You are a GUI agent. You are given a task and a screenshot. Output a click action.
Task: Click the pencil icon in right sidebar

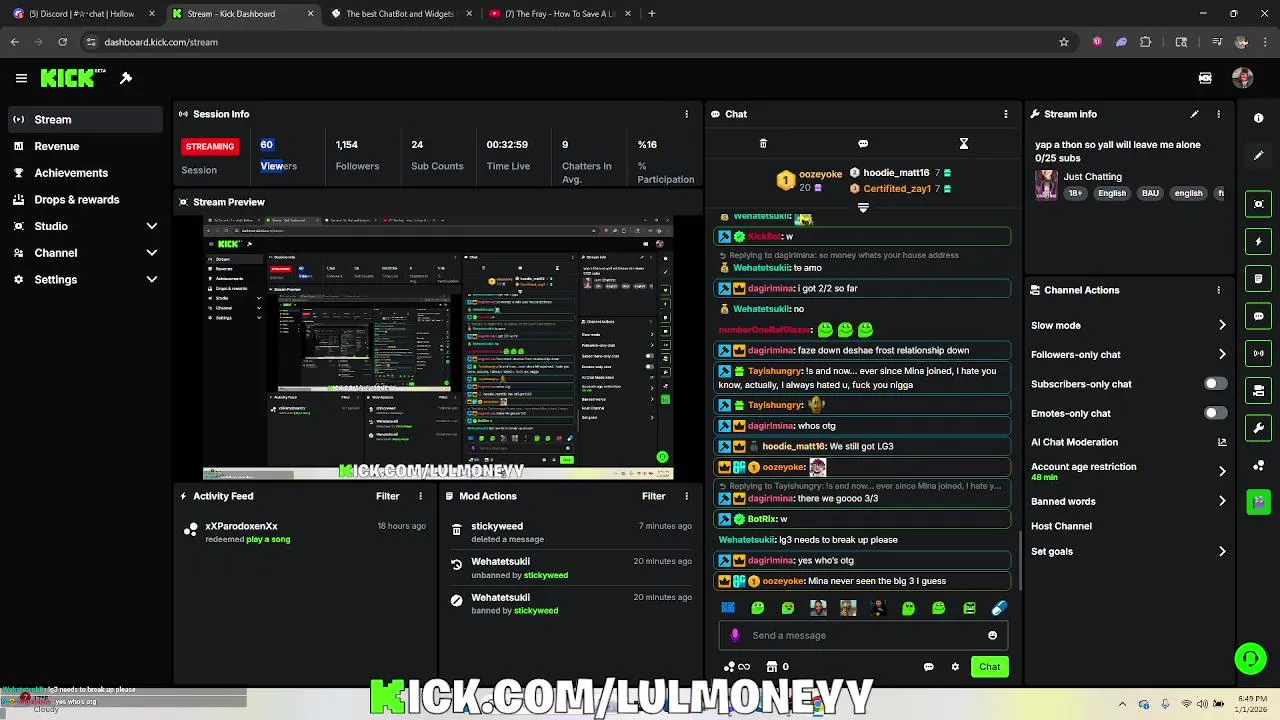click(1258, 156)
